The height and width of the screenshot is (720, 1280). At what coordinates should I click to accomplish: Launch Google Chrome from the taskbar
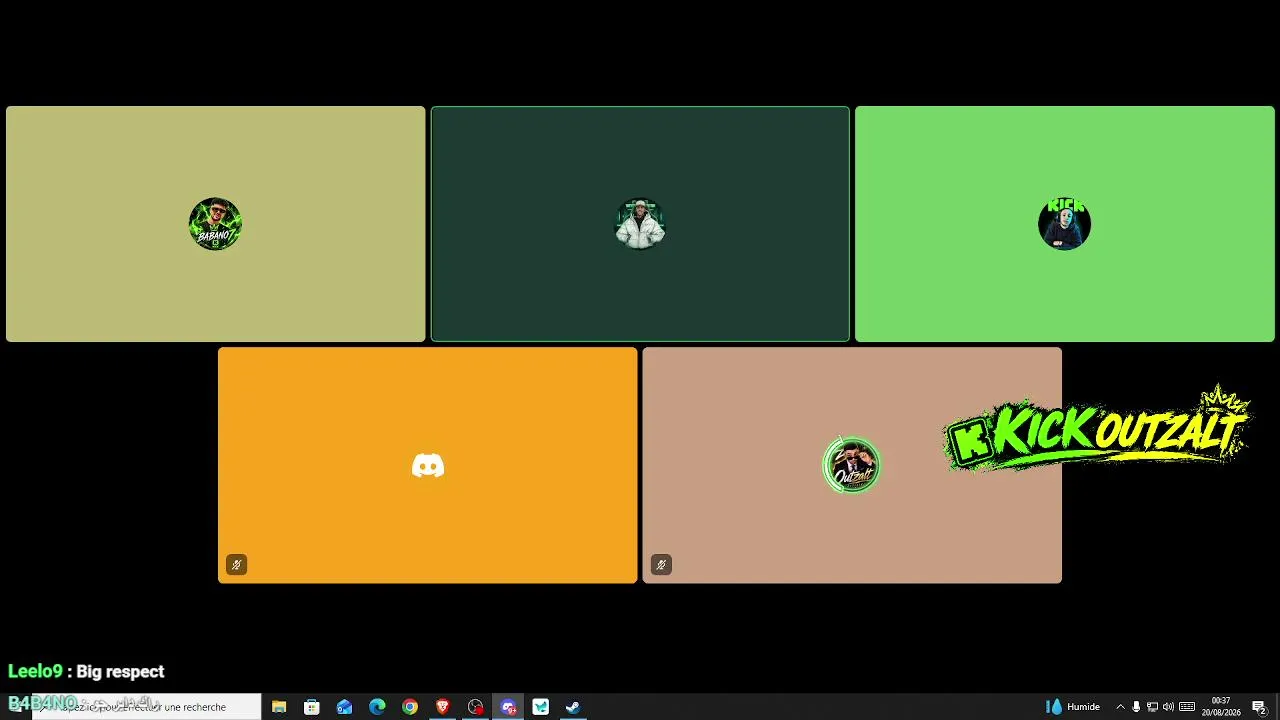point(410,707)
